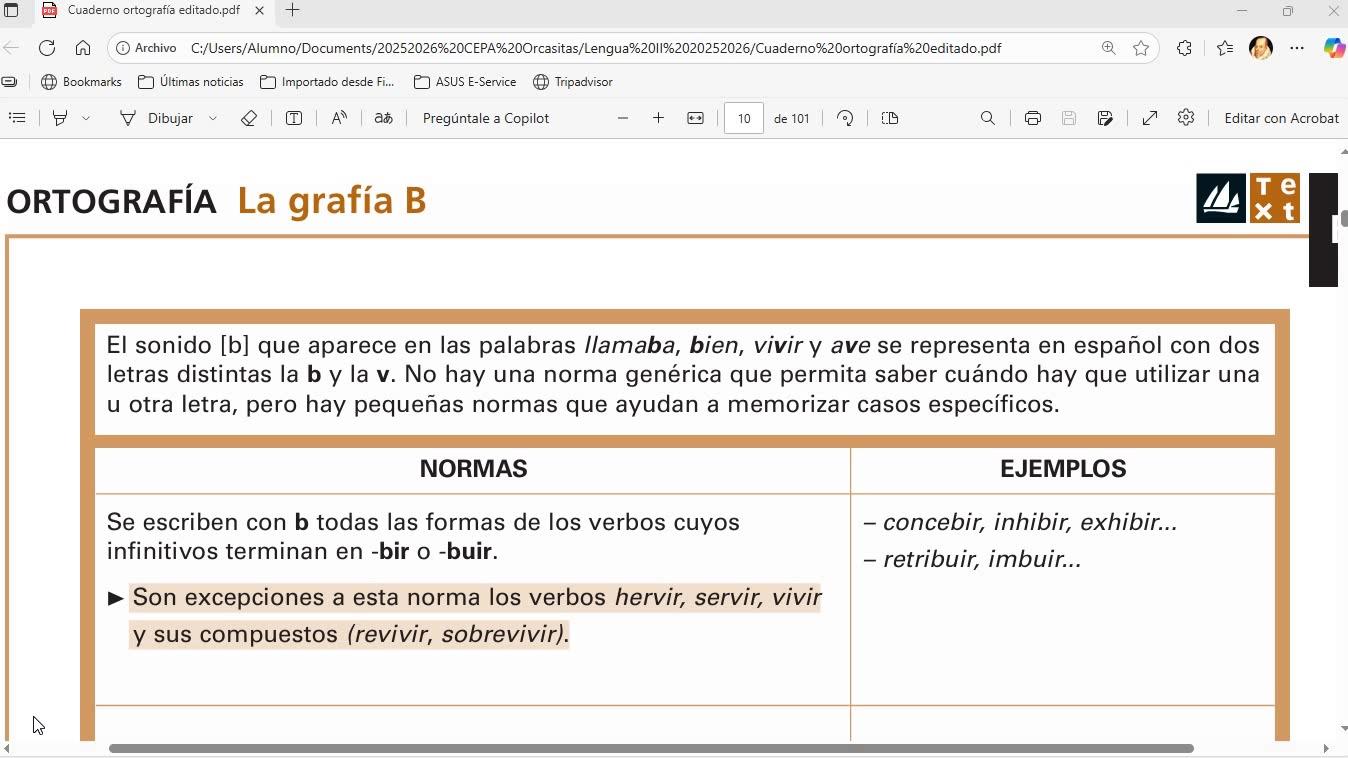Viewport: 1348px width, 758px height.
Task: Click Editar con Acrobat
Action: pos(1281,118)
